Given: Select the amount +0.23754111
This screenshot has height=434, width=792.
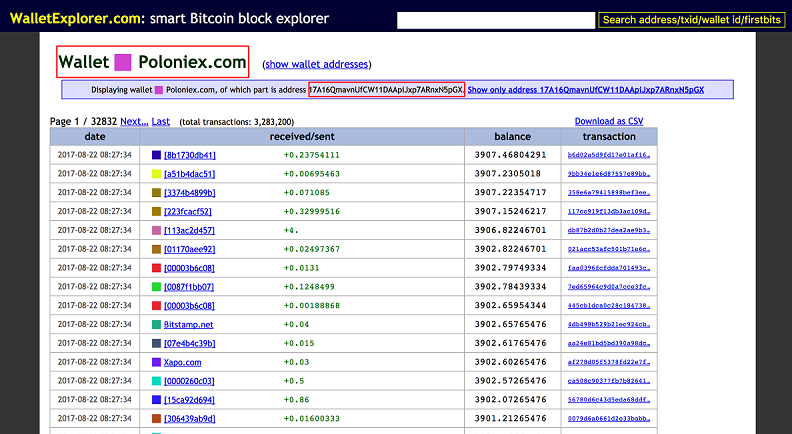Looking at the screenshot, I should (312, 155).
